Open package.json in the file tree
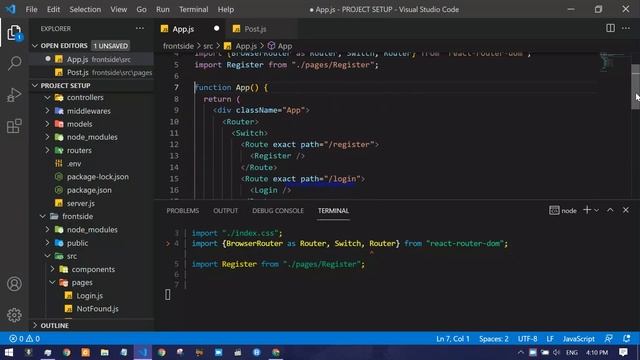 89,190
